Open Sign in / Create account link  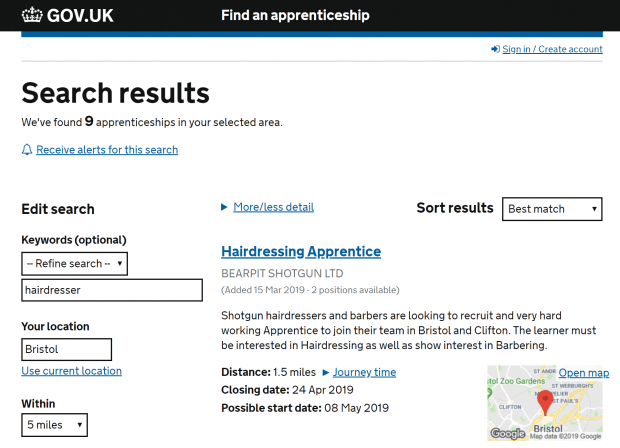pos(552,49)
